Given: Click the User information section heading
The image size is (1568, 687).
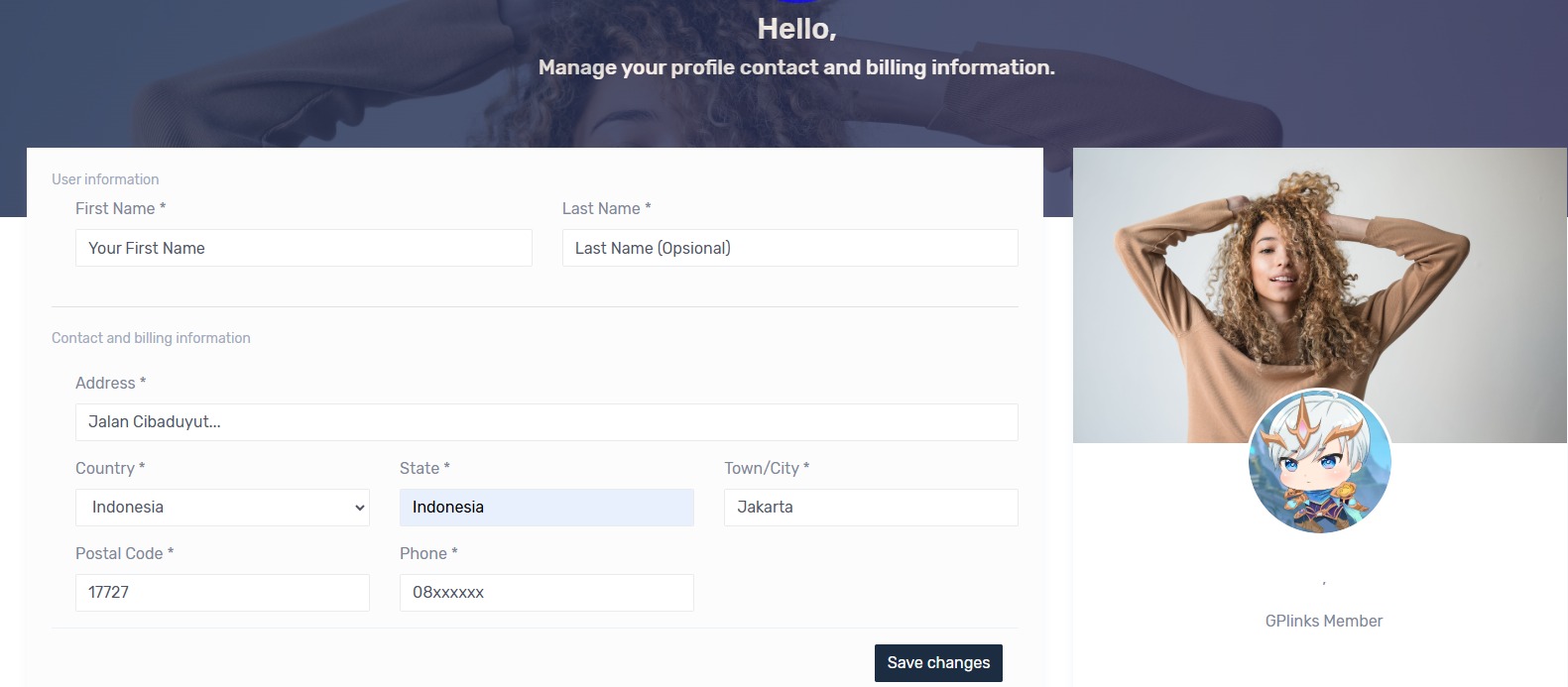Looking at the screenshot, I should 105,179.
